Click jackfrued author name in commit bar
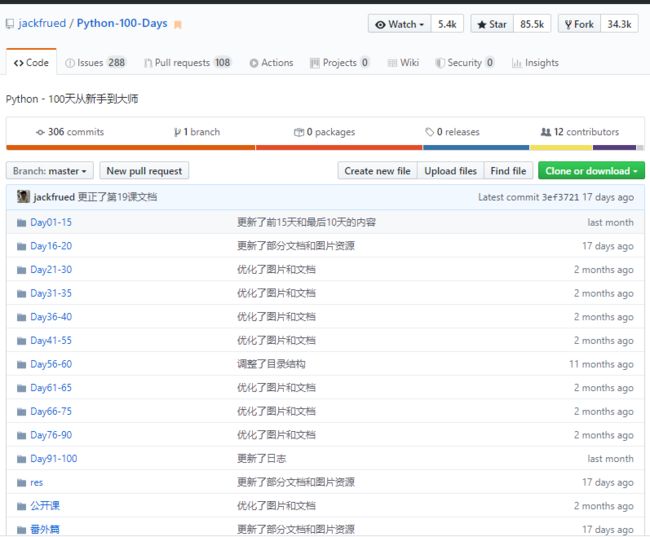Screen dimensions: 650x537 [x=54, y=197]
